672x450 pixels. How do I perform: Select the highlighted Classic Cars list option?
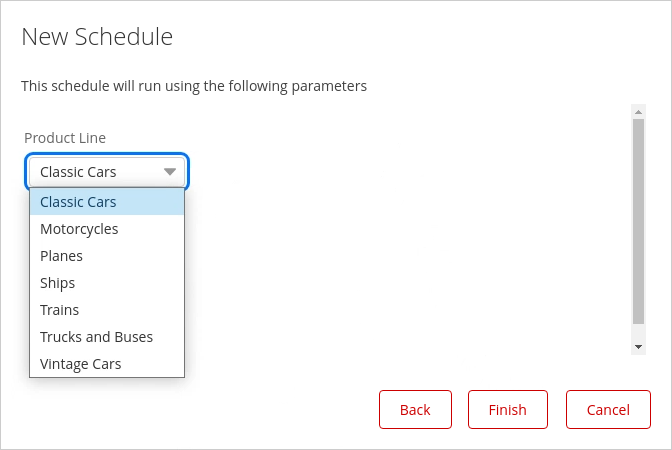(x=107, y=202)
